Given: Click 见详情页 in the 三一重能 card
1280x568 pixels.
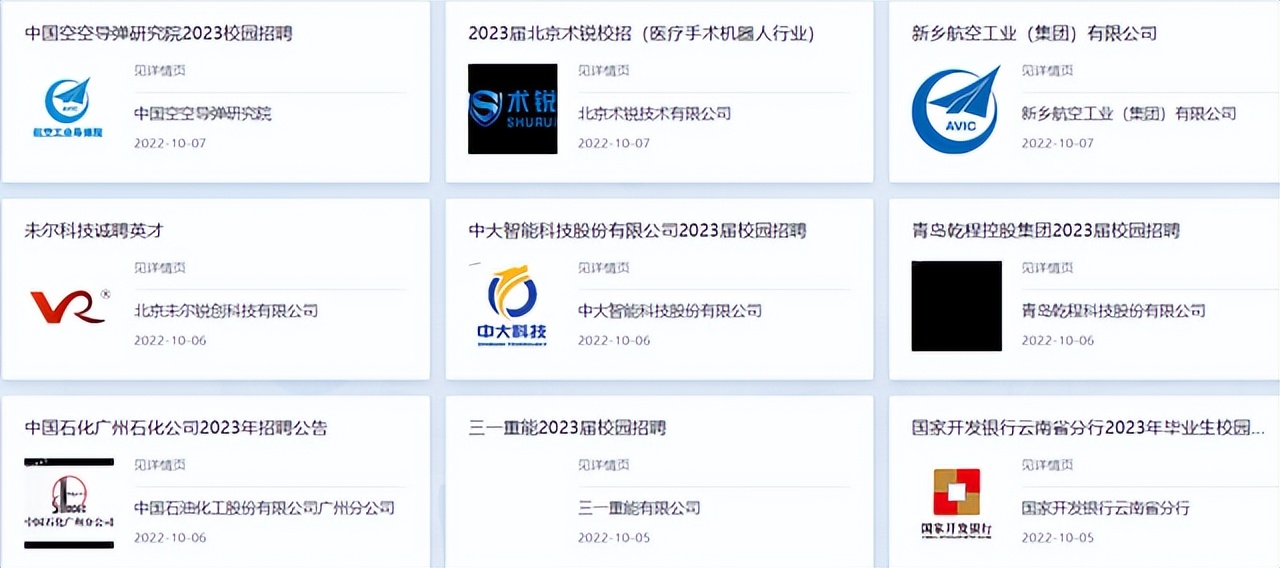Looking at the screenshot, I should [x=603, y=465].
